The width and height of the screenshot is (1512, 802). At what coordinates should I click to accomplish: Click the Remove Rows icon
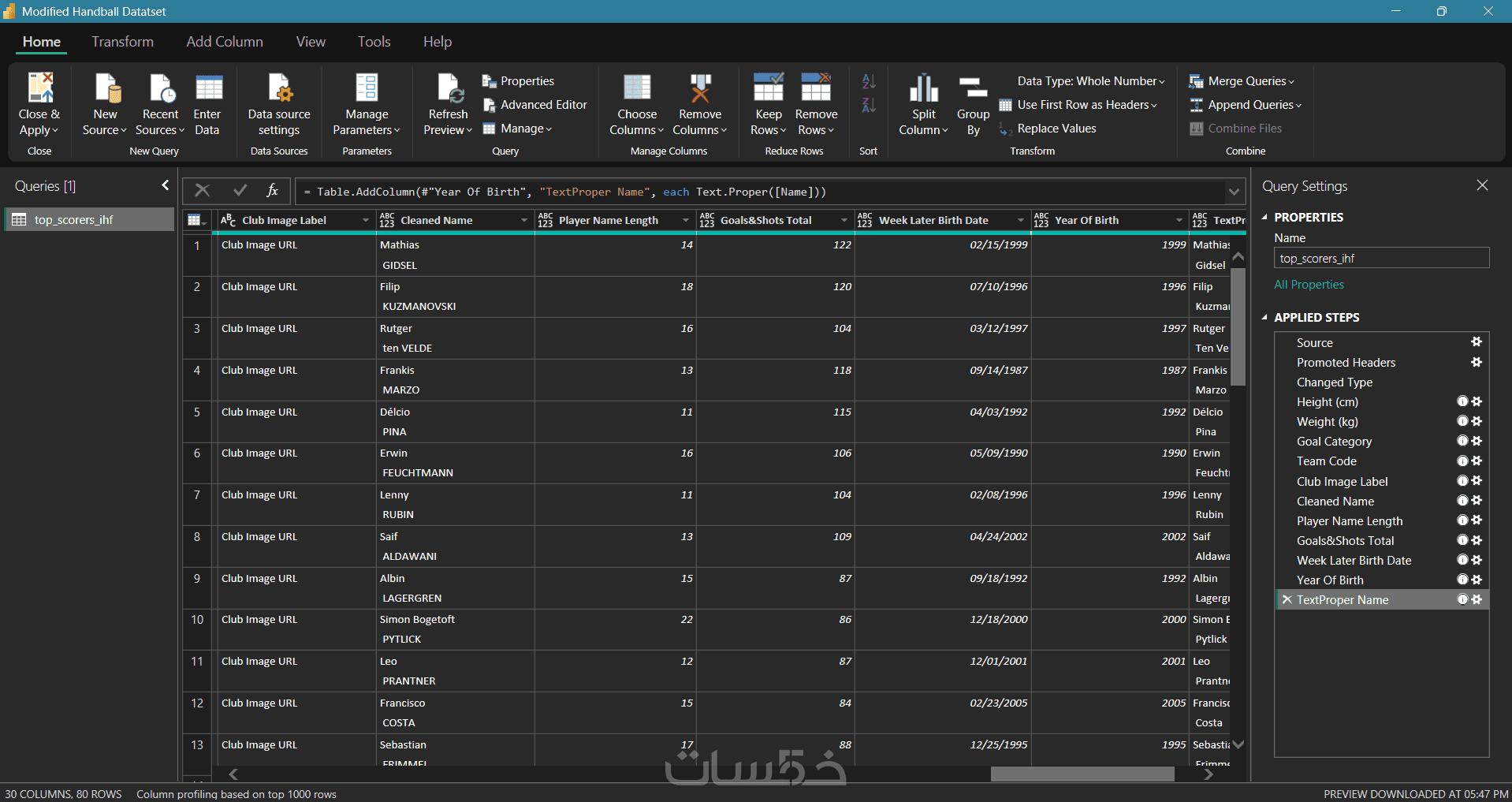click(x=816, y=88)
